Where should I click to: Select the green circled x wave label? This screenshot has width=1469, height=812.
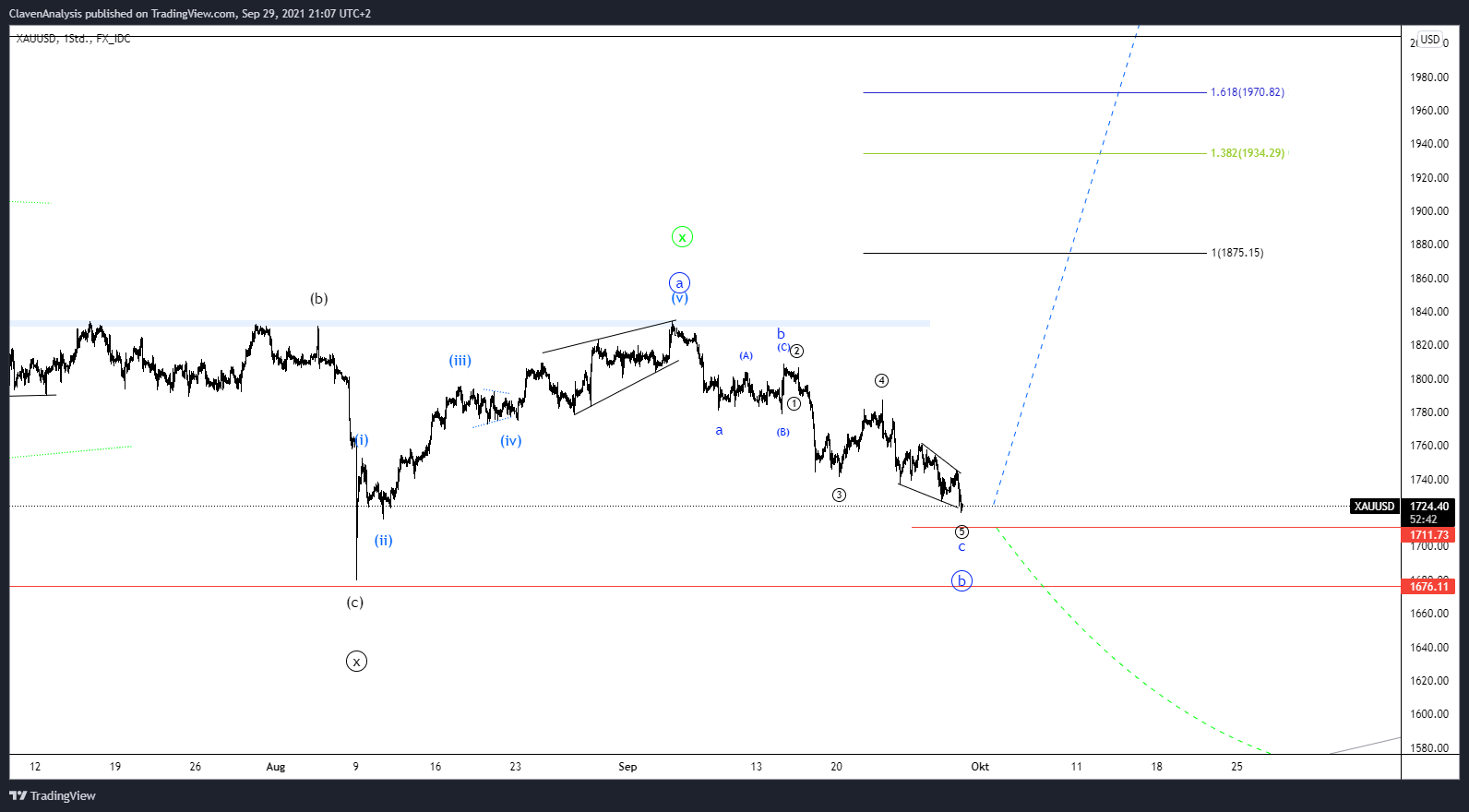pyautogui.click(x=682, y=237)
